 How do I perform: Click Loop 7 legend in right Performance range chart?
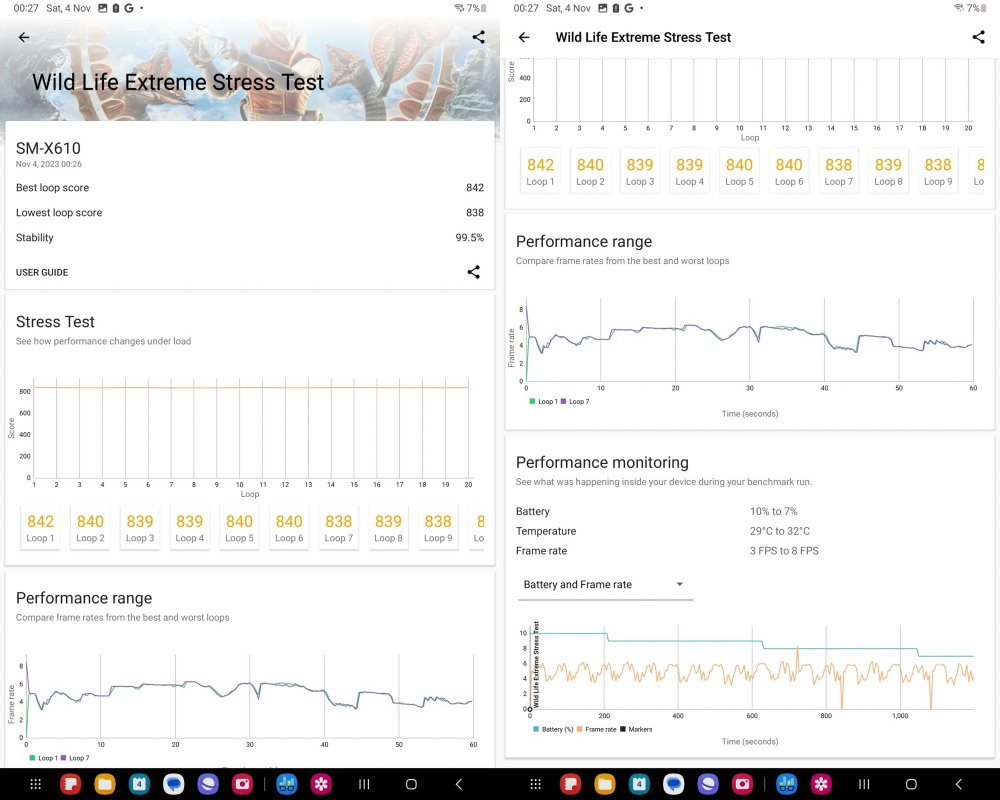point(575,401)
